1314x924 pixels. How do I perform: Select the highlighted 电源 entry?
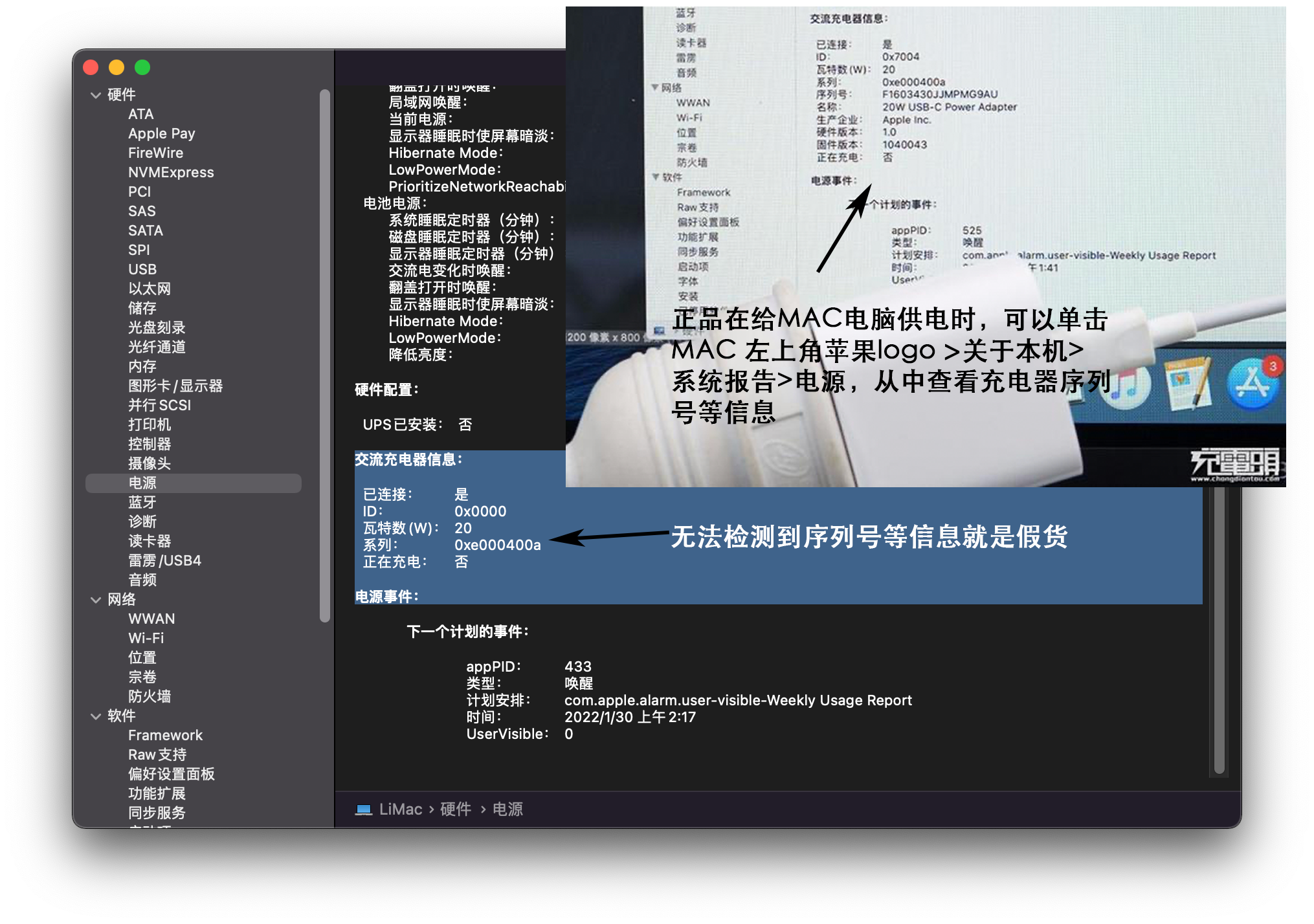pos(194,483)
